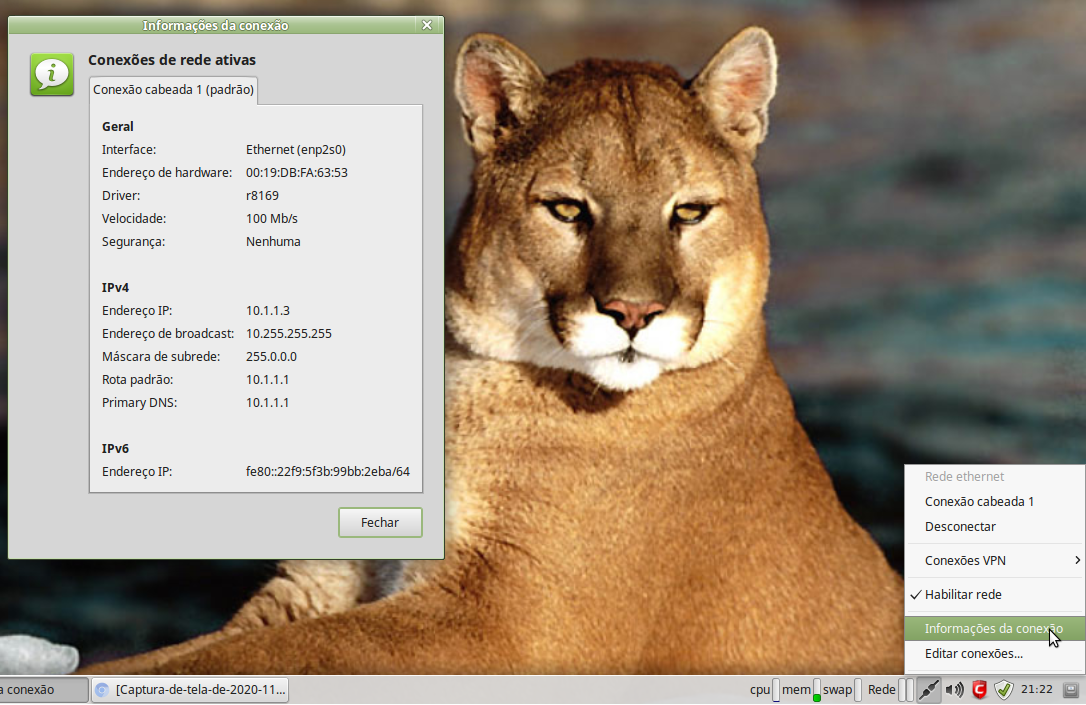
Task: Choose Conexão cabeada 1 in the network menu
Action: 995,501
